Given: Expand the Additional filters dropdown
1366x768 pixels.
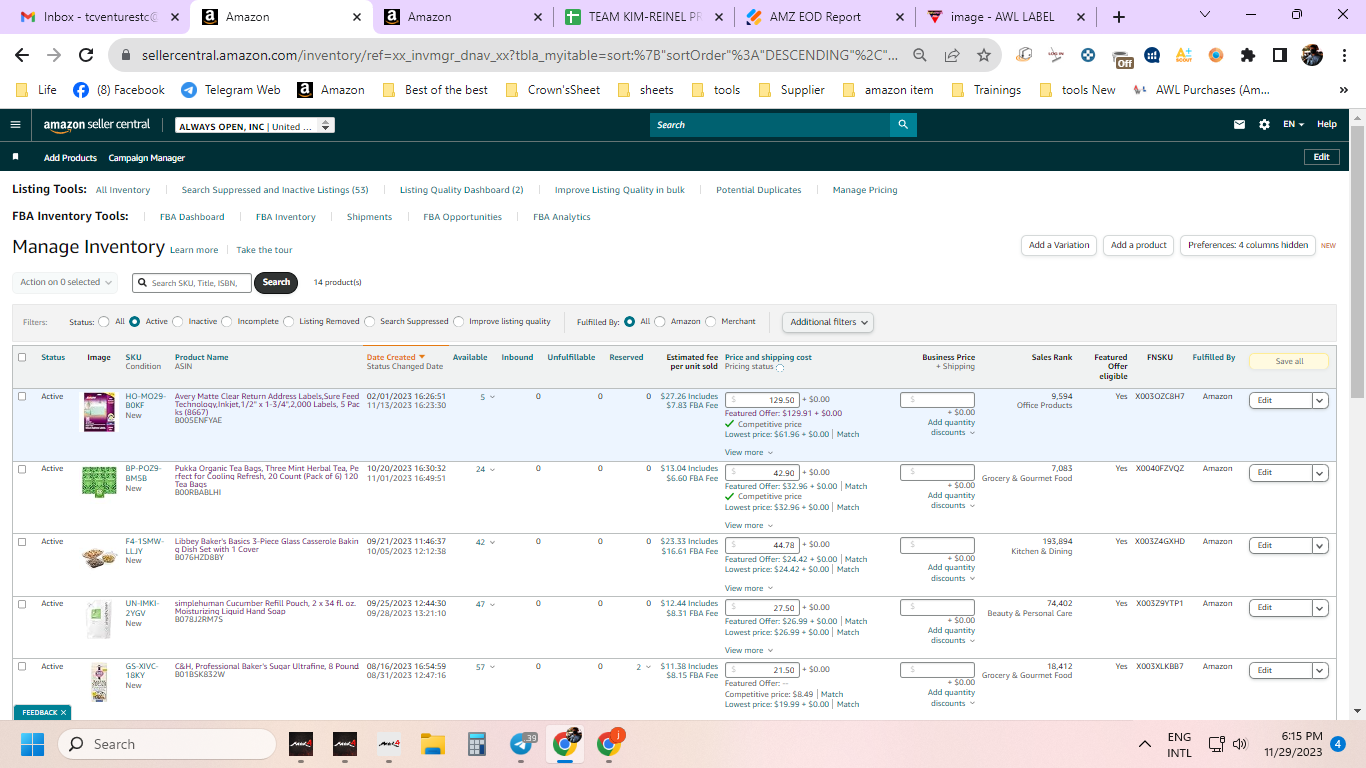Looking at the screenshot, I should [827, 322].
